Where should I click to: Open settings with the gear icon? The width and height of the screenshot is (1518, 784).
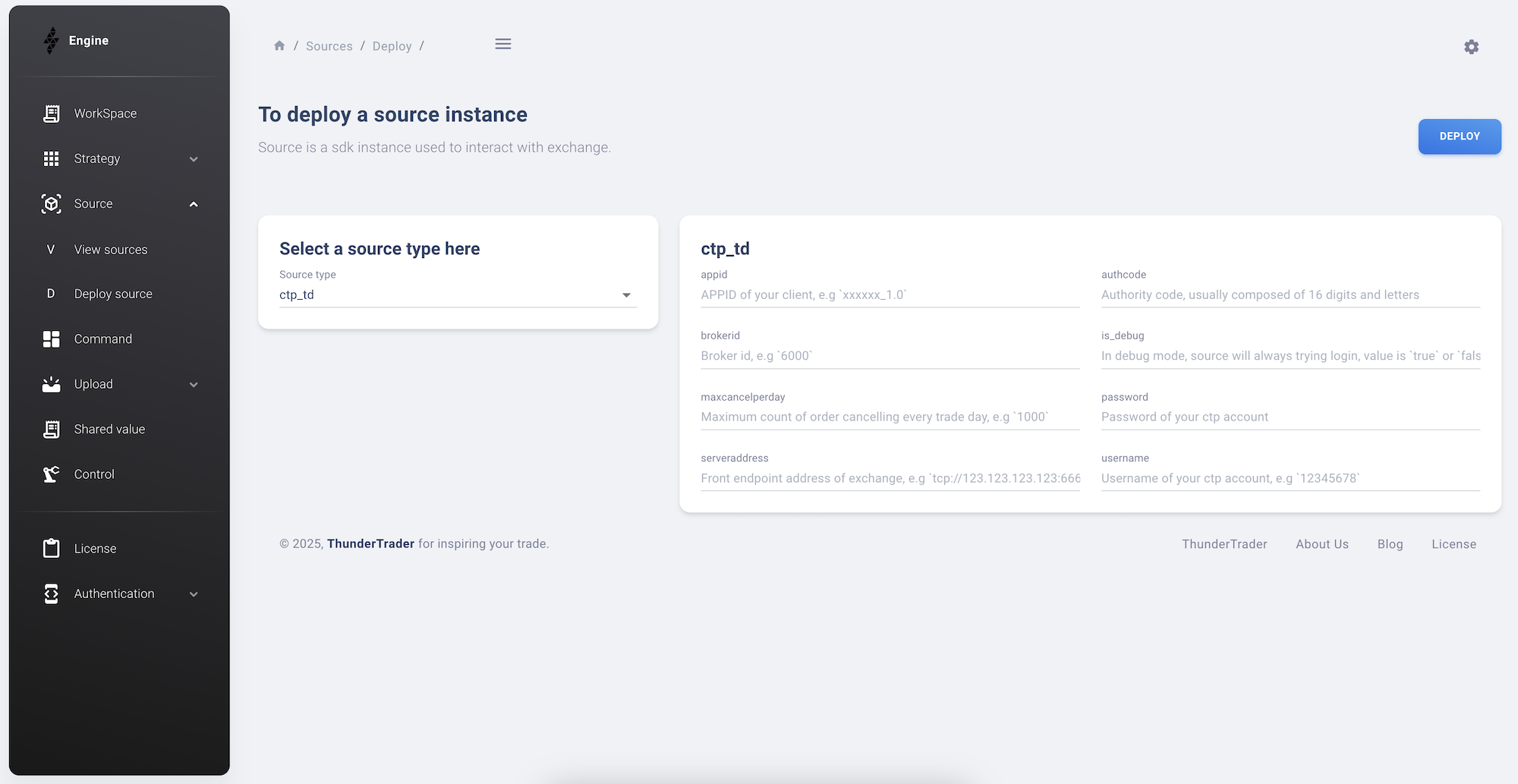click(1471, 47)
